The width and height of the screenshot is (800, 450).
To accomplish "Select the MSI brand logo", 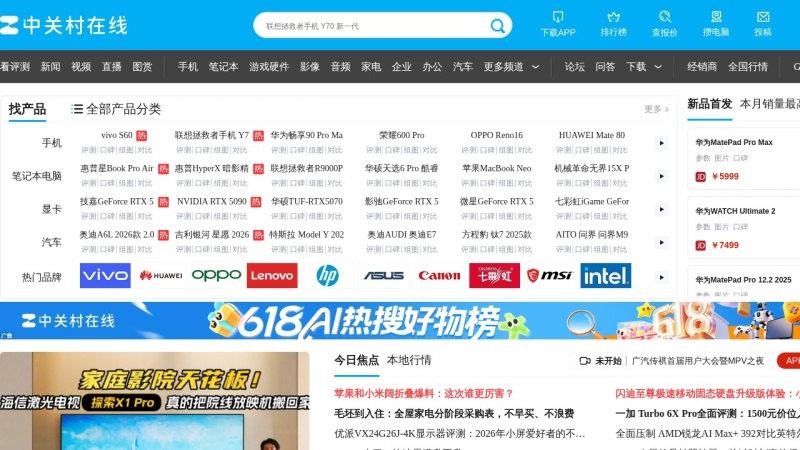I will [550, 276].
